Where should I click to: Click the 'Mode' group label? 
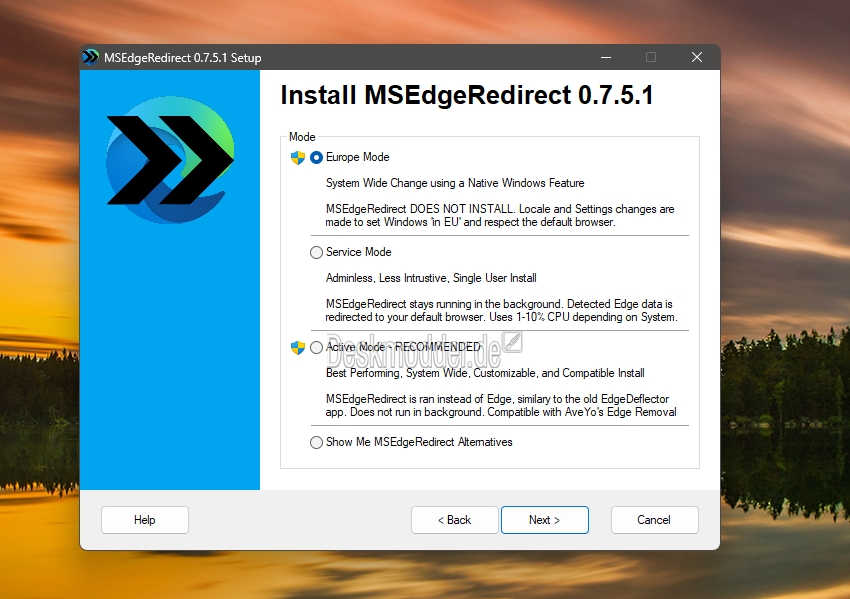(x=302, y=137)
